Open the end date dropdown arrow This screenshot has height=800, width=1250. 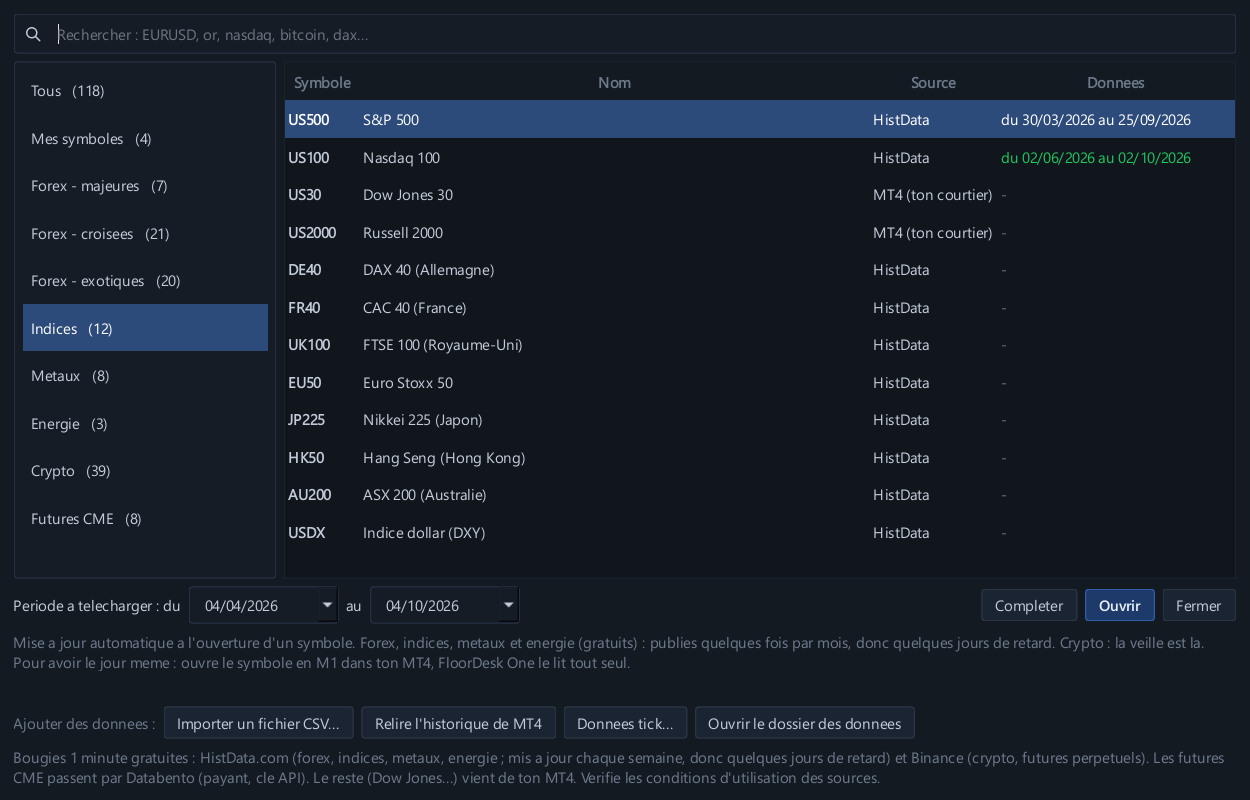click(509, 605)
